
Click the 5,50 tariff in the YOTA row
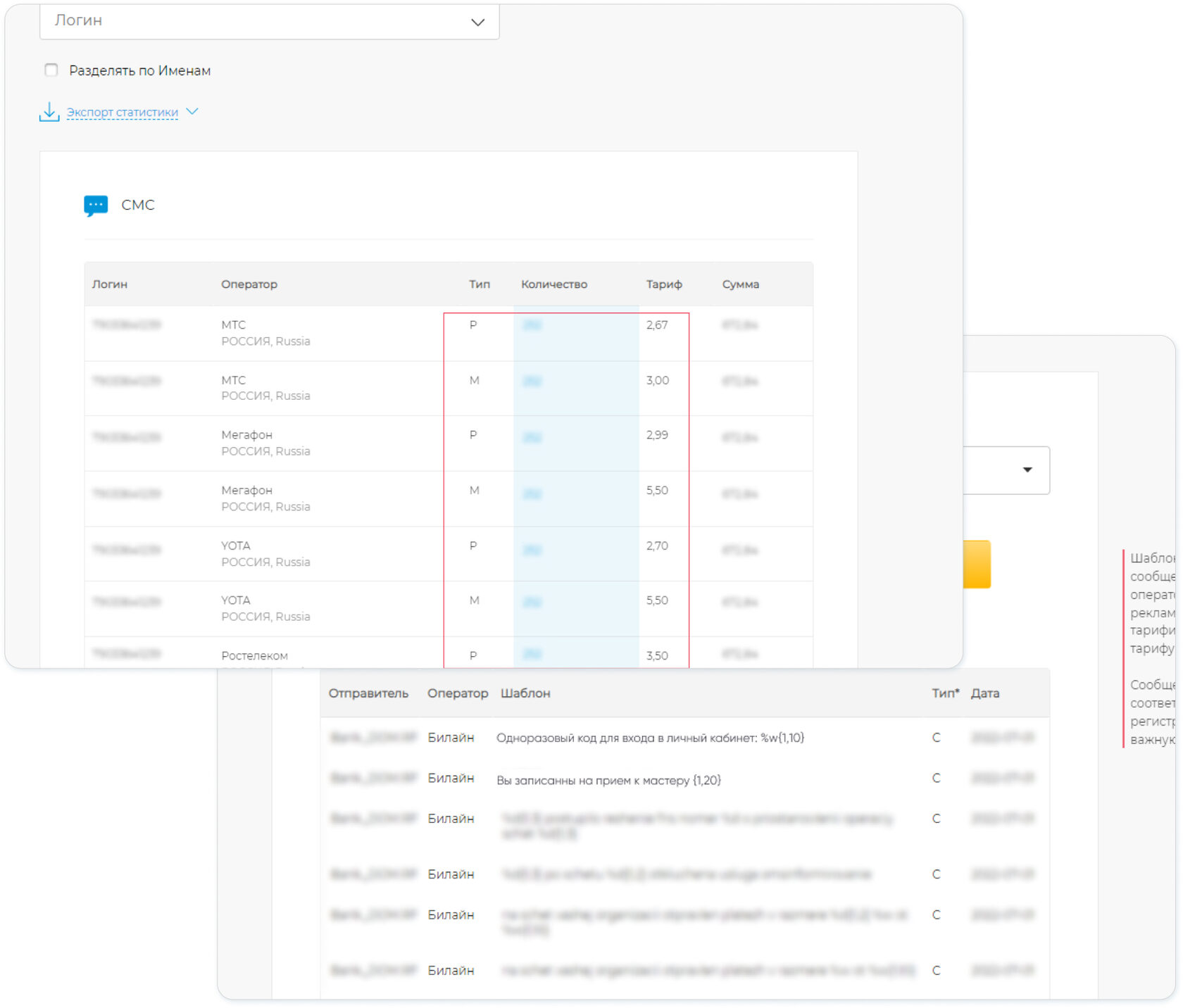657,600
